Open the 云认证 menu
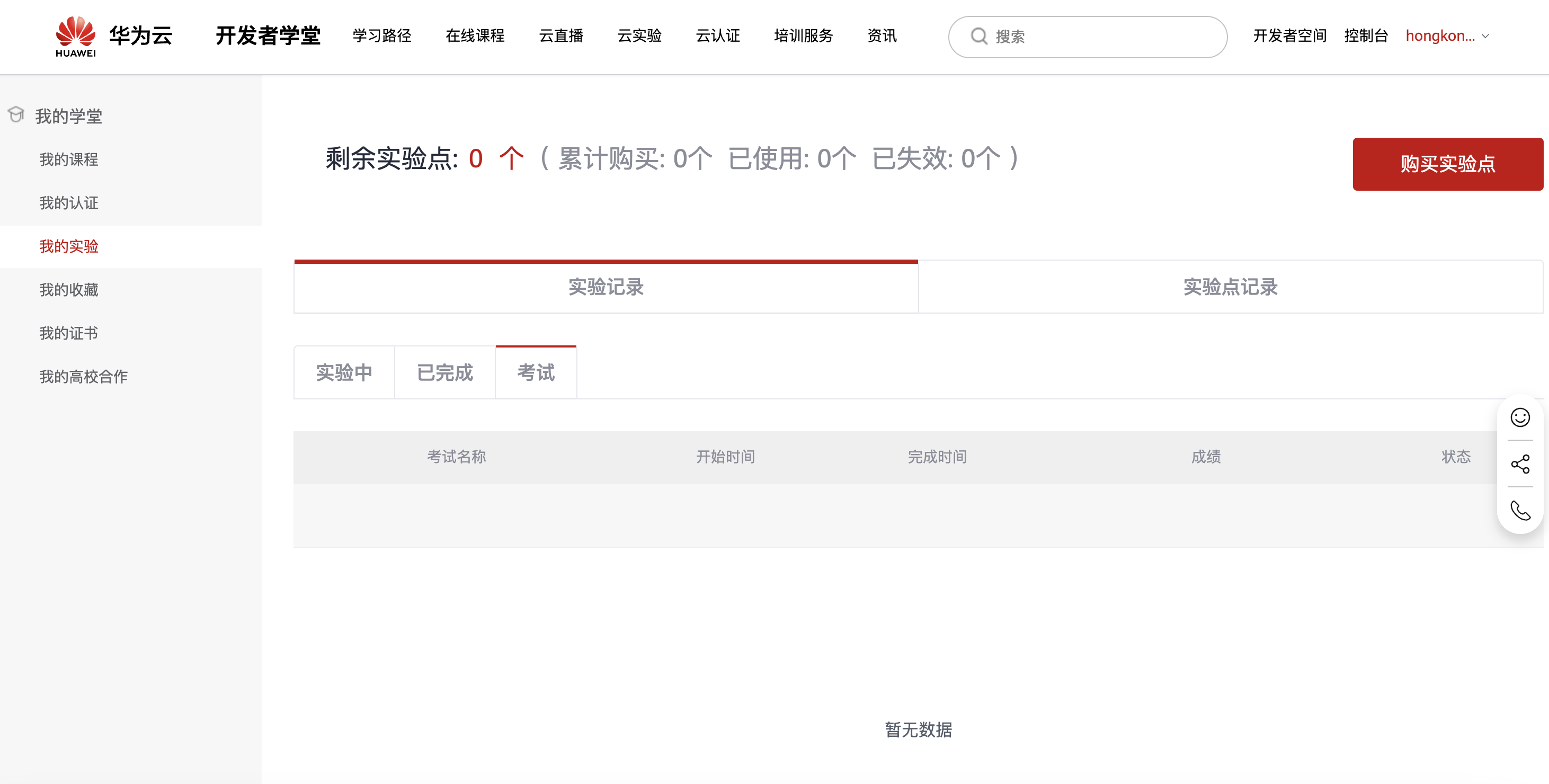 (717, 36)
